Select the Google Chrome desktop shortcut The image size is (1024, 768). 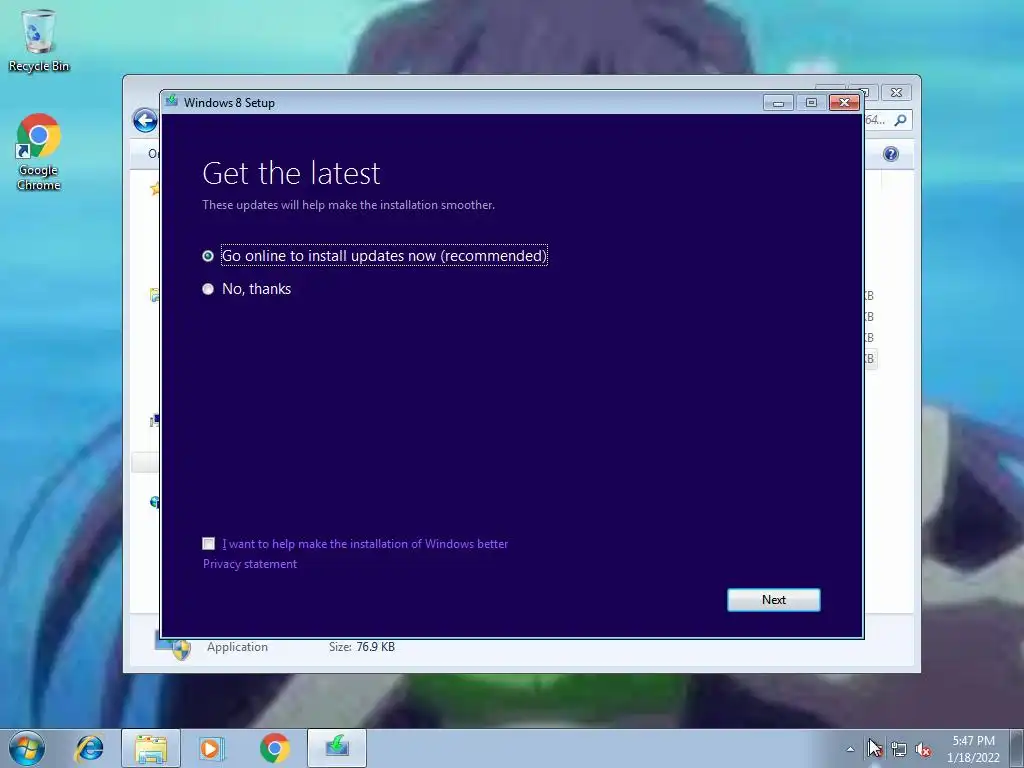39,152
